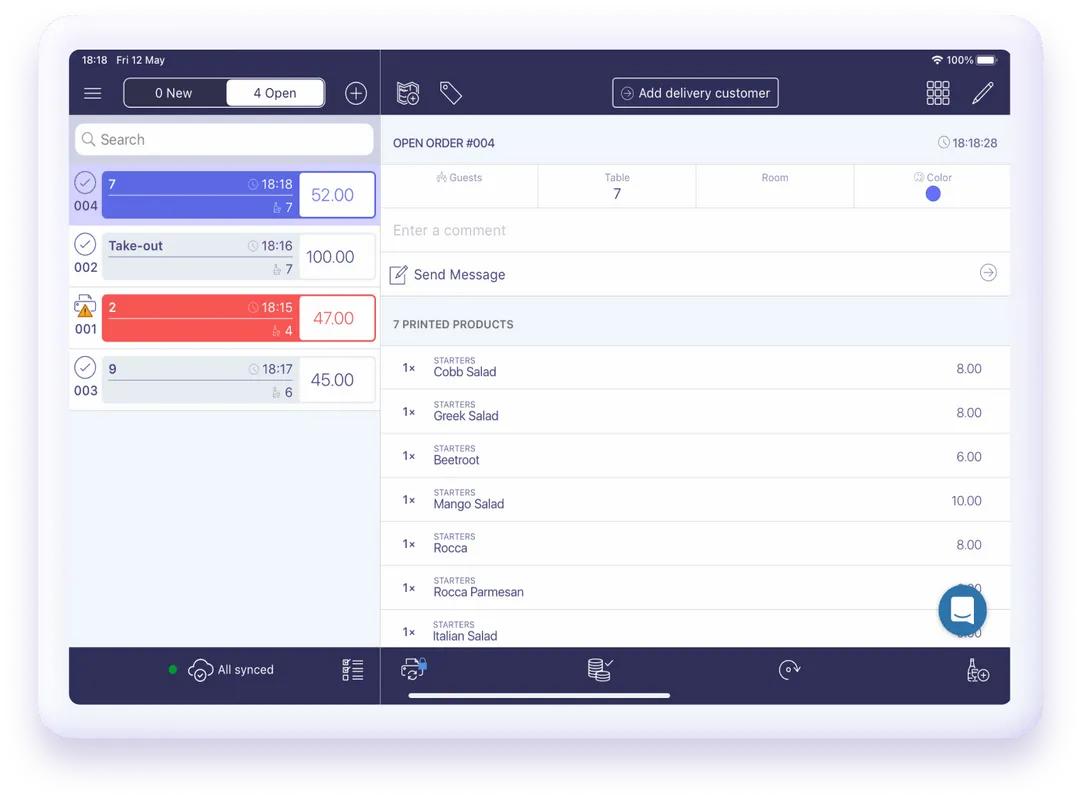Select the 4 Open tab
1080x798 pixels.
275,92
